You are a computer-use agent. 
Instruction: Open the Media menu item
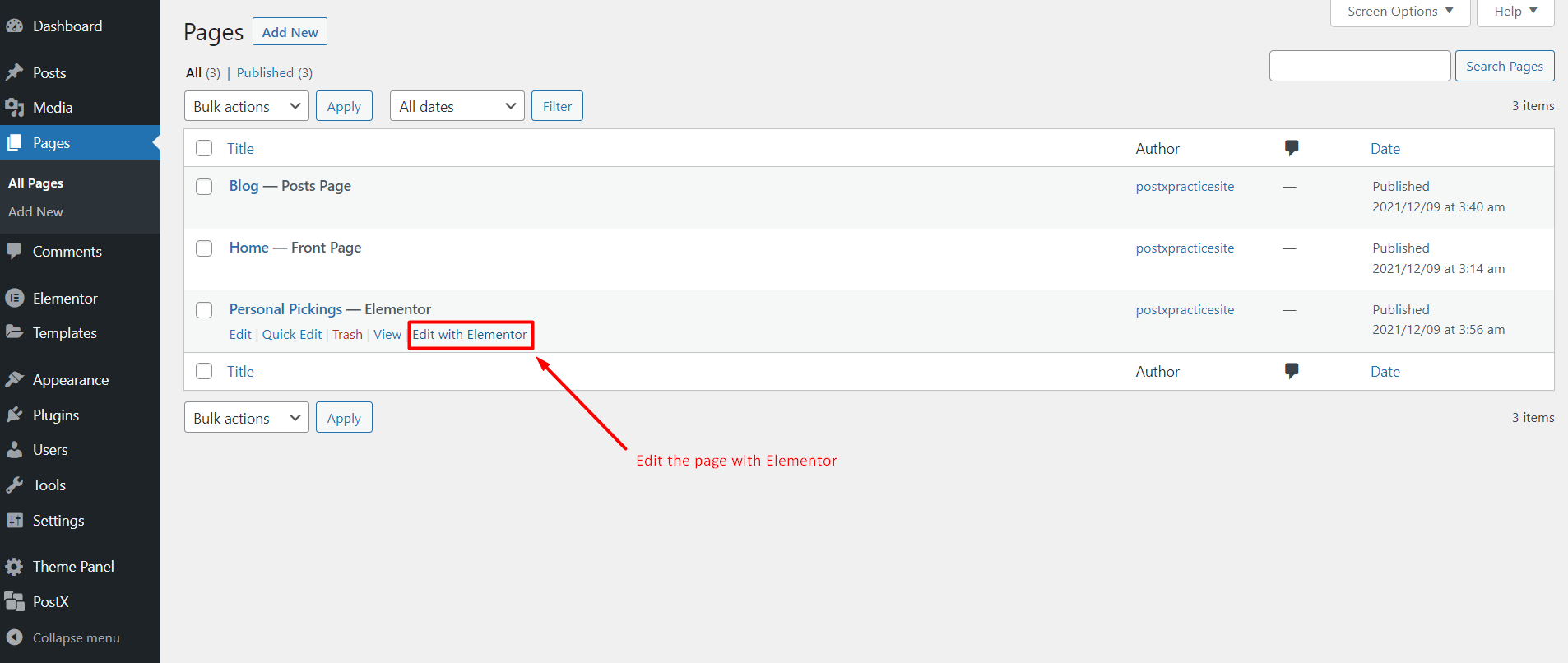pyautogui.click(x=53, y=108)
